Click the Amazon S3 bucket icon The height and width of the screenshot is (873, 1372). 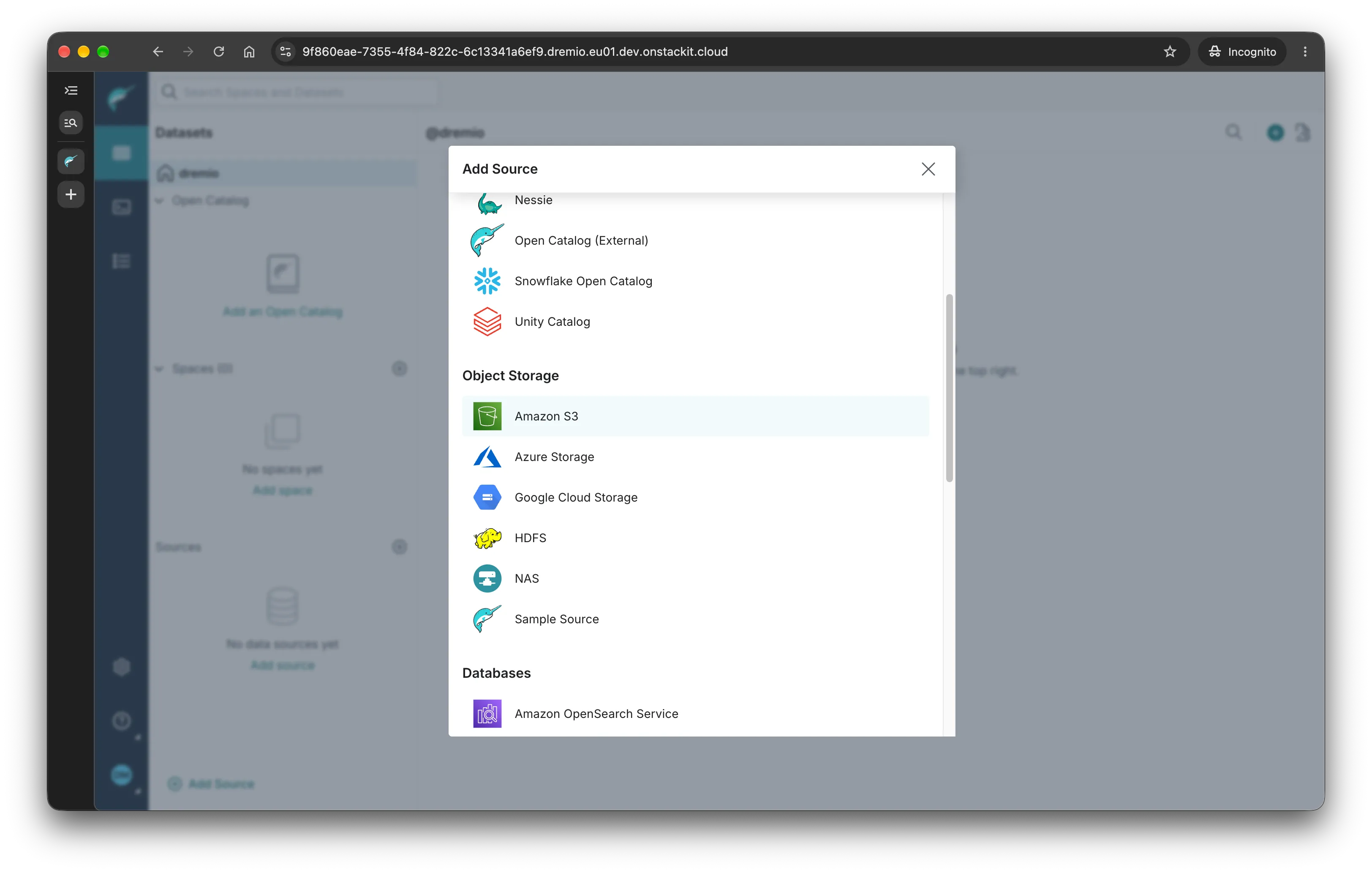point(487,416)
